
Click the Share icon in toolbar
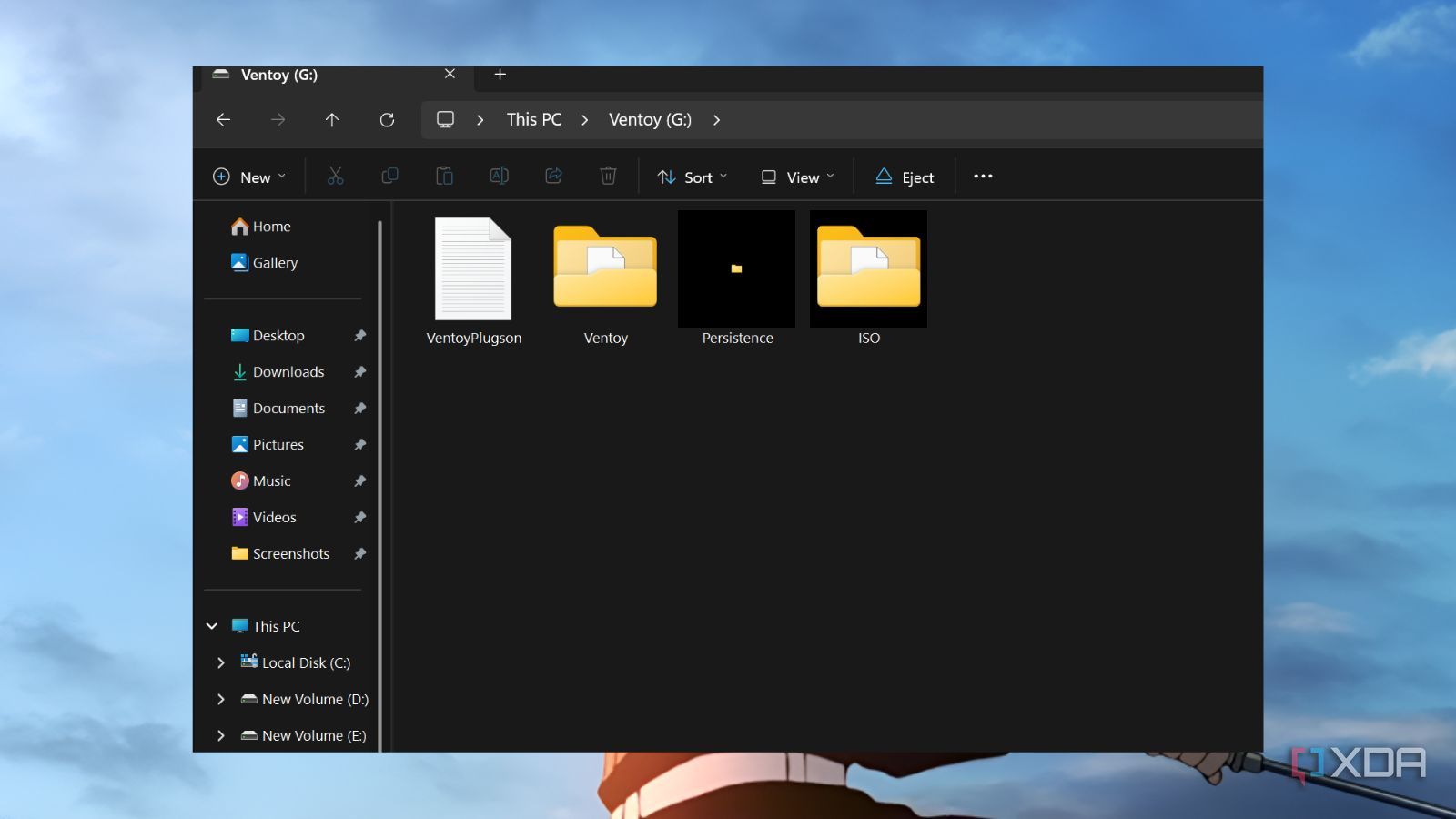click(x=553, y=177)
